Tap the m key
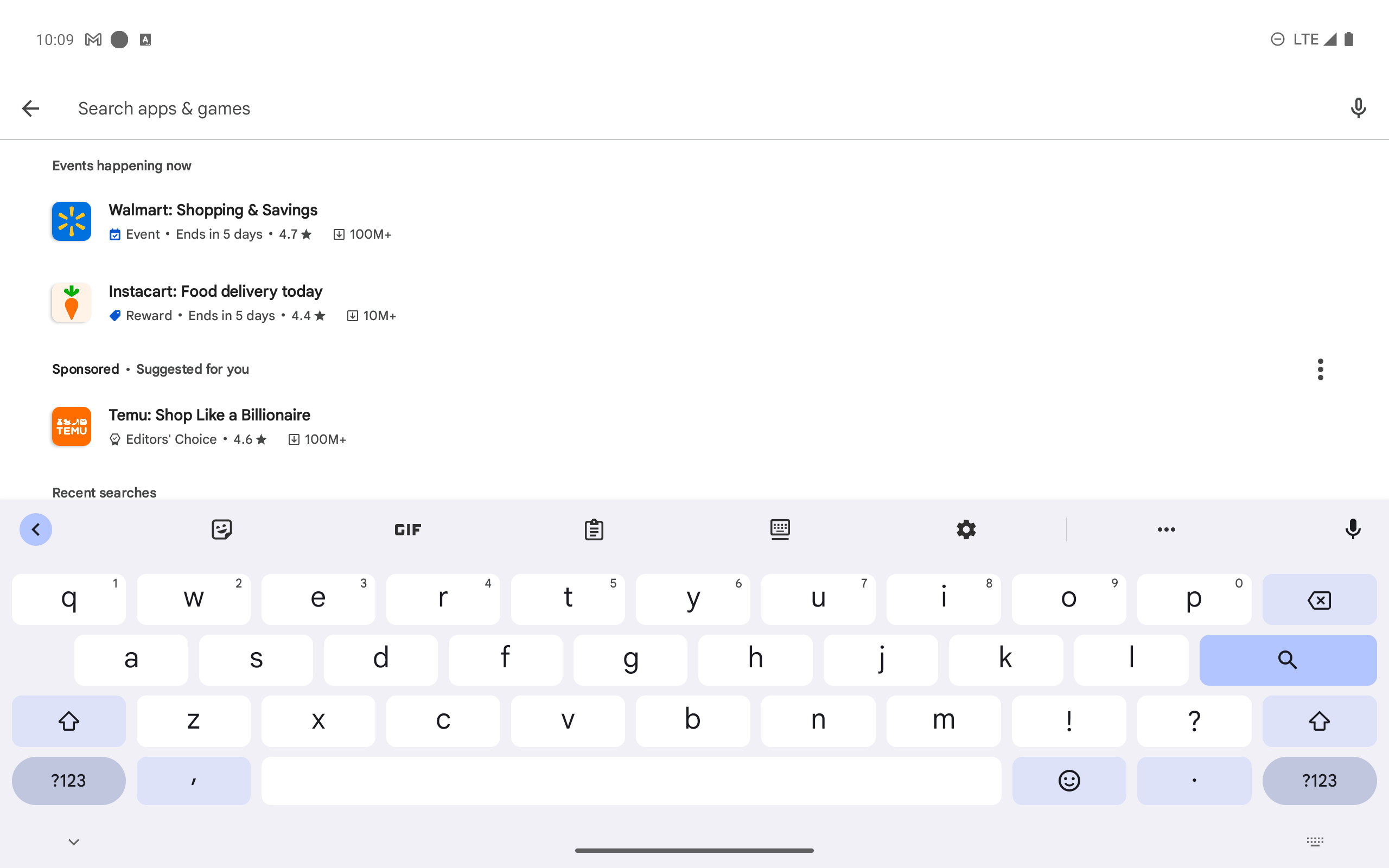This screenshot has height=868, width=1389. (x=944, y=721)
